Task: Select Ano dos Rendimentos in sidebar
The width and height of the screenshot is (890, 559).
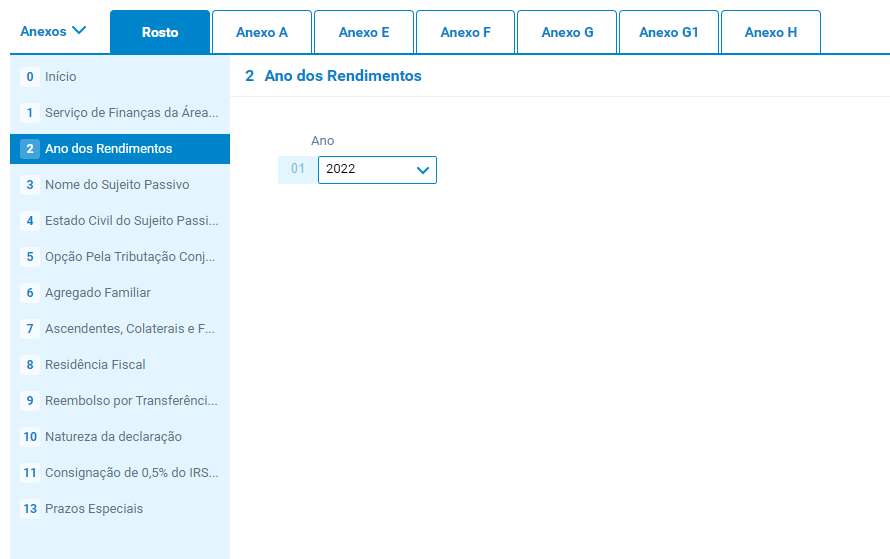Action: 120,149
